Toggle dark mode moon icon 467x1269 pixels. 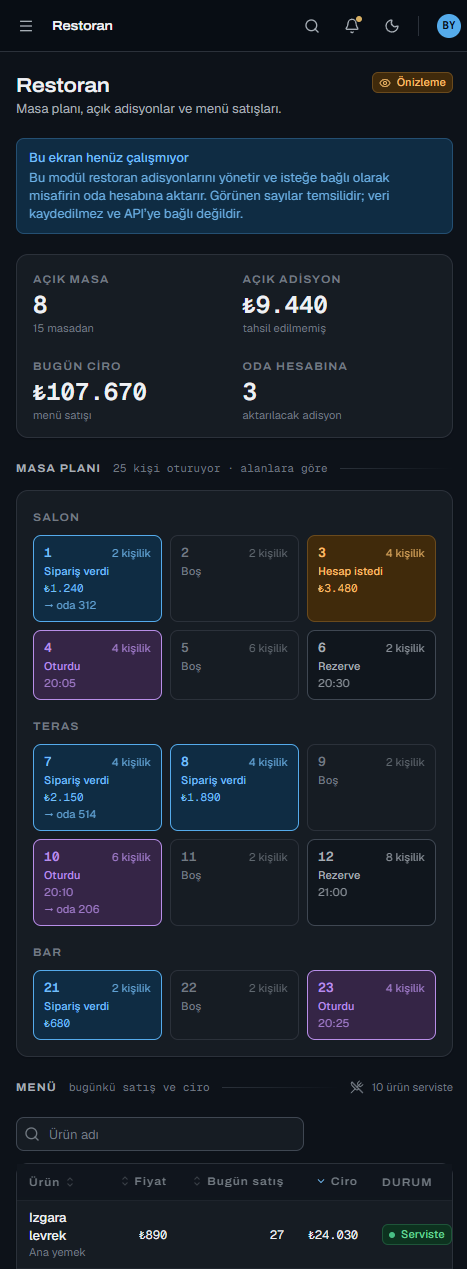tap(392, 26)
